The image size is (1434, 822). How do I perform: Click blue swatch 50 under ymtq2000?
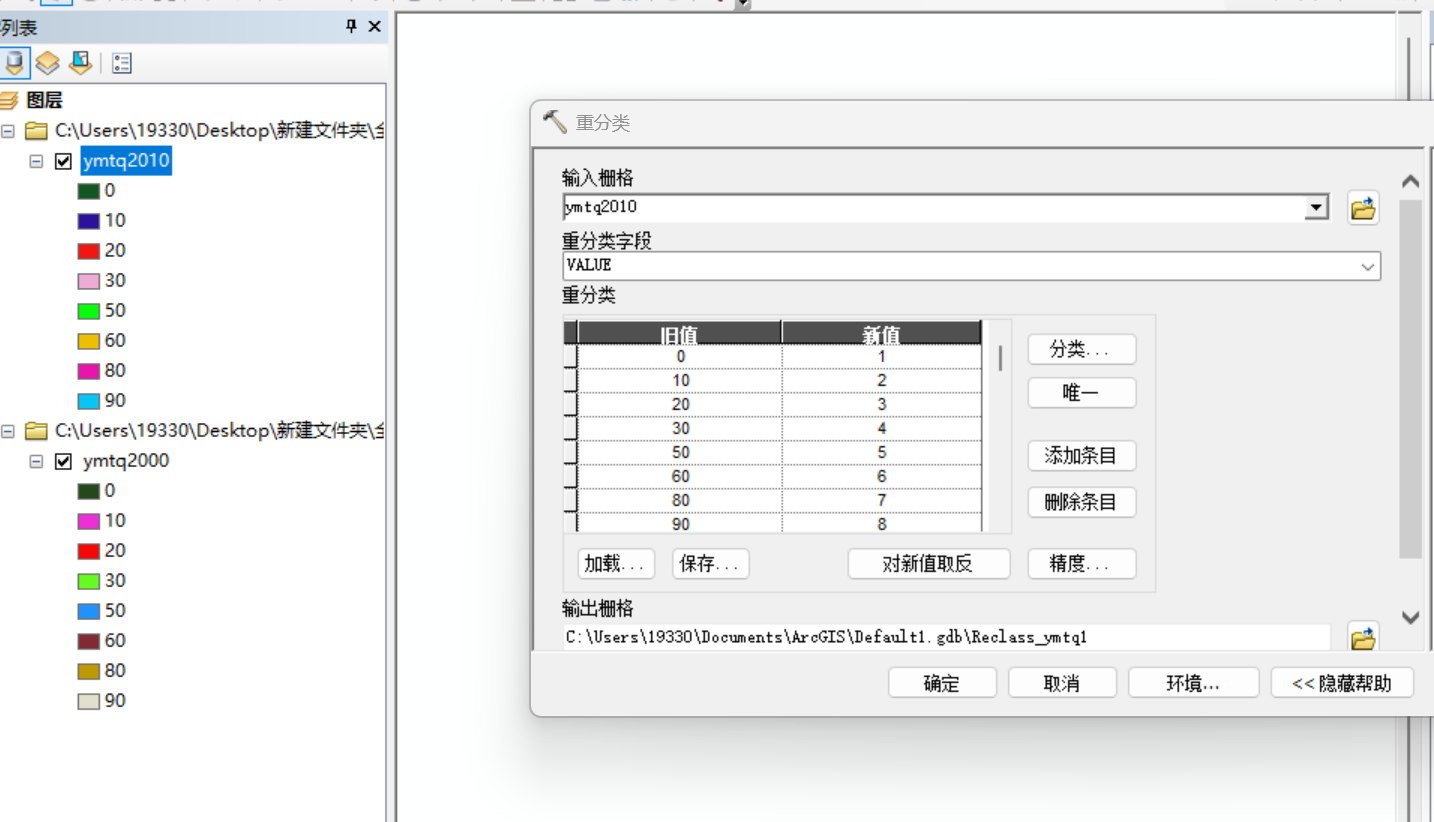(89, 611)
